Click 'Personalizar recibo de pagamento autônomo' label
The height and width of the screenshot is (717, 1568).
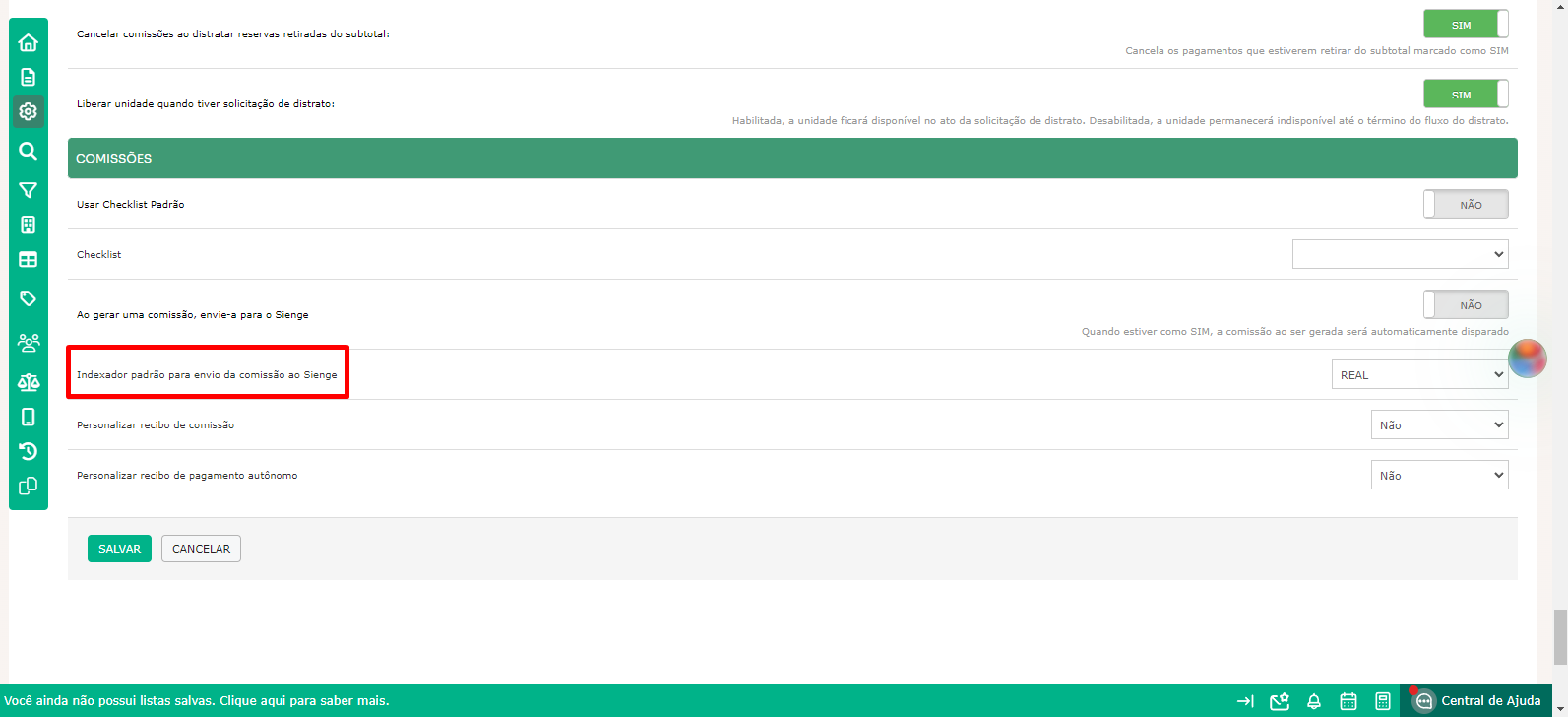(187, 475)
